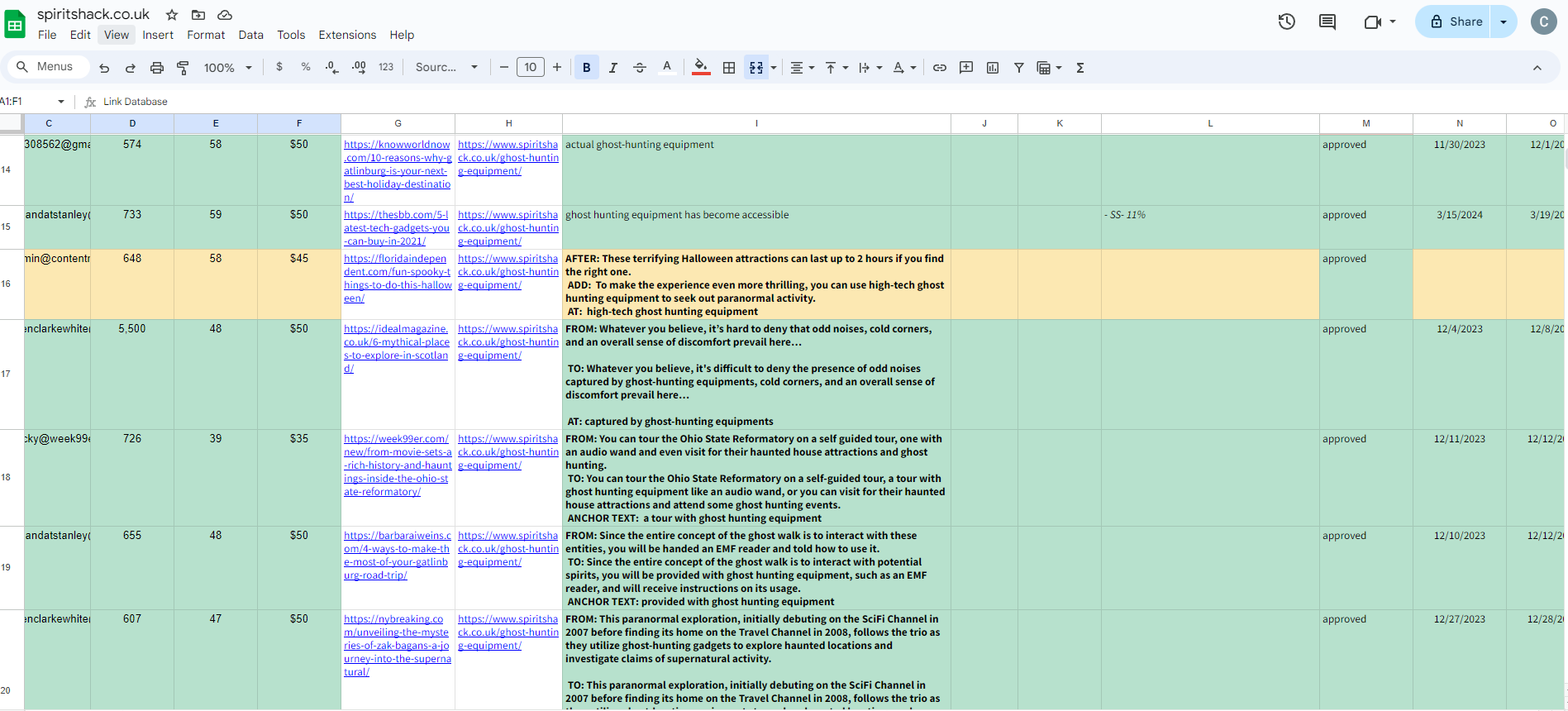The image size is (1568, 711).
Task: Star the spiritshack.co.uk document
Action: click(x=172, y=15)
